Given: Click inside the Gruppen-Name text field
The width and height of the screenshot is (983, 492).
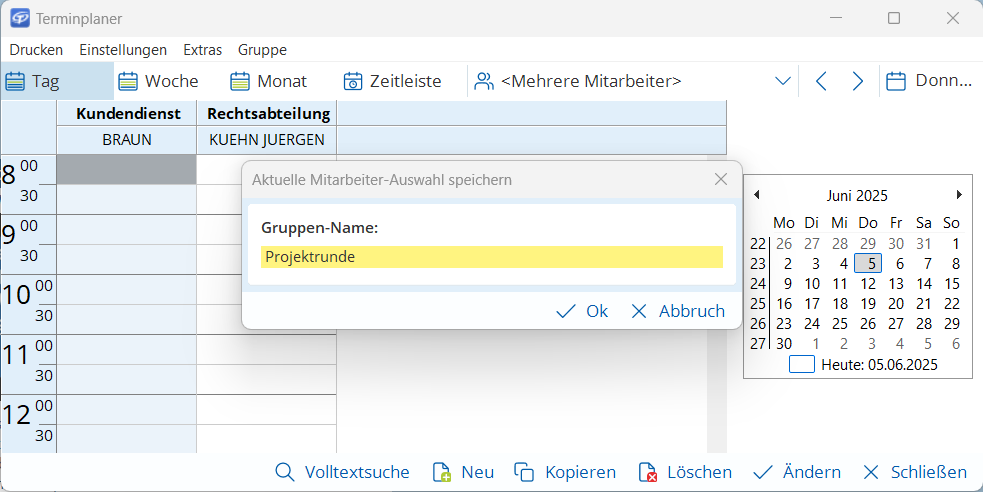Looking at the screenshot, I should click(x=491, y=257).
